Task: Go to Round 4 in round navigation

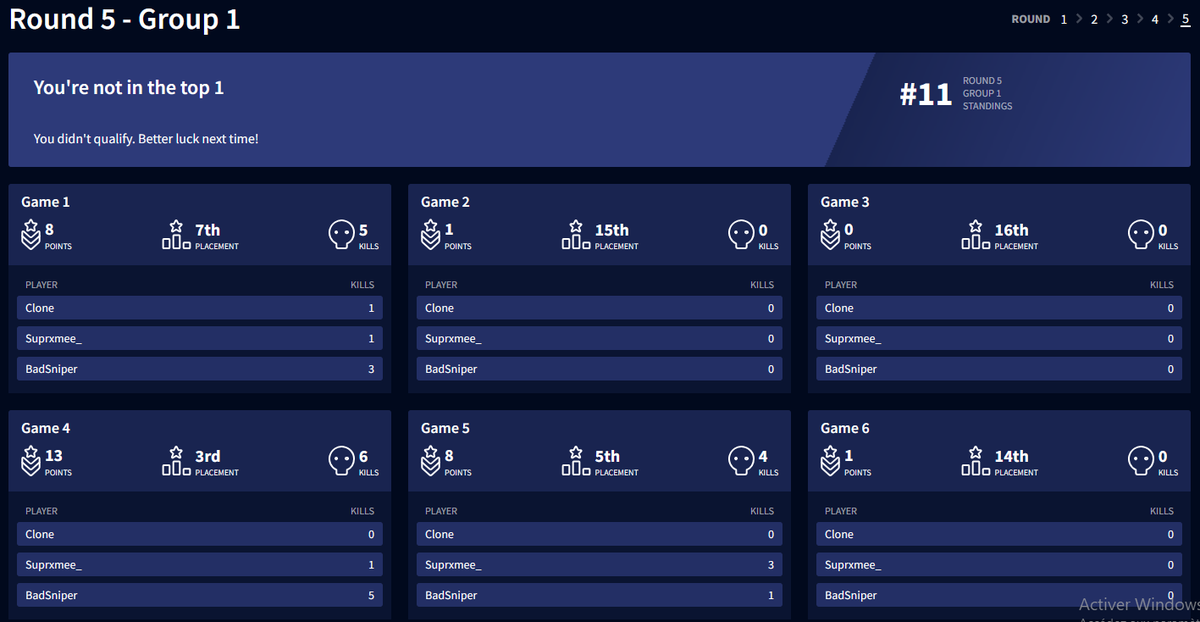Action: pyautogui.click(x=1155, y=19)
